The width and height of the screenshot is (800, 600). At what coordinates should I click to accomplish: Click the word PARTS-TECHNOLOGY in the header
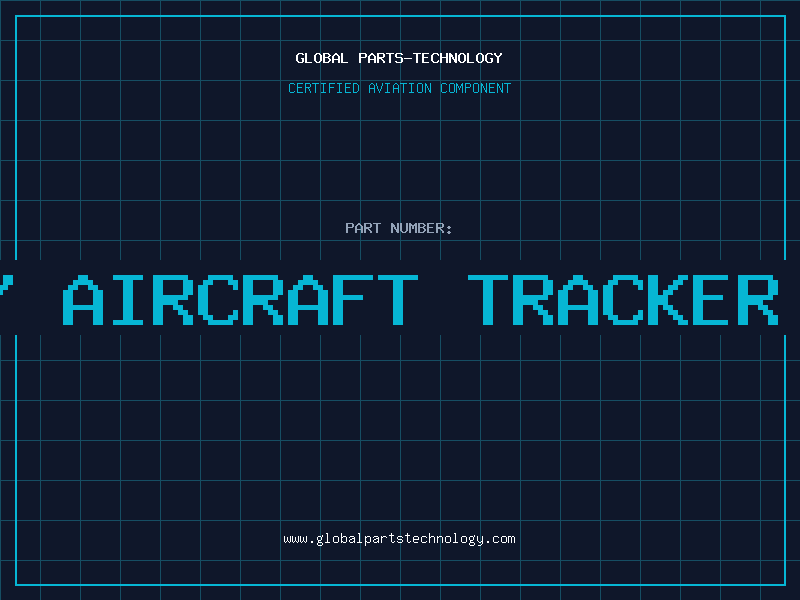click(431, 58)
